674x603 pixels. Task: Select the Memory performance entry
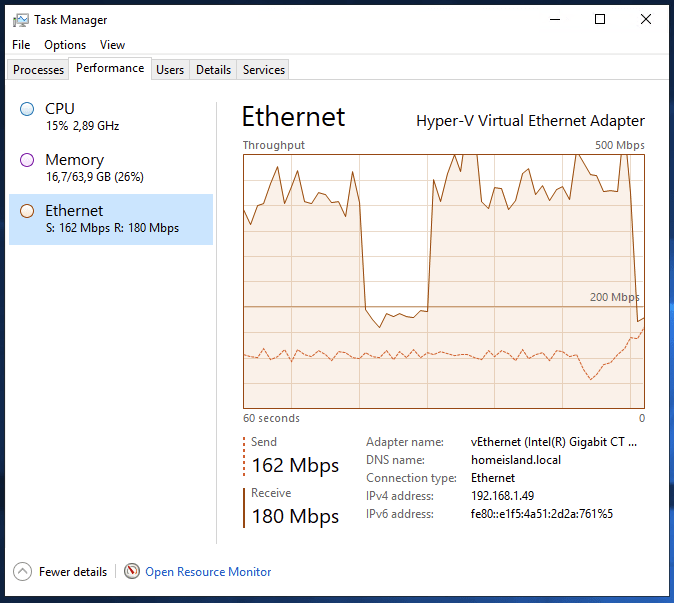coord(110,168)
